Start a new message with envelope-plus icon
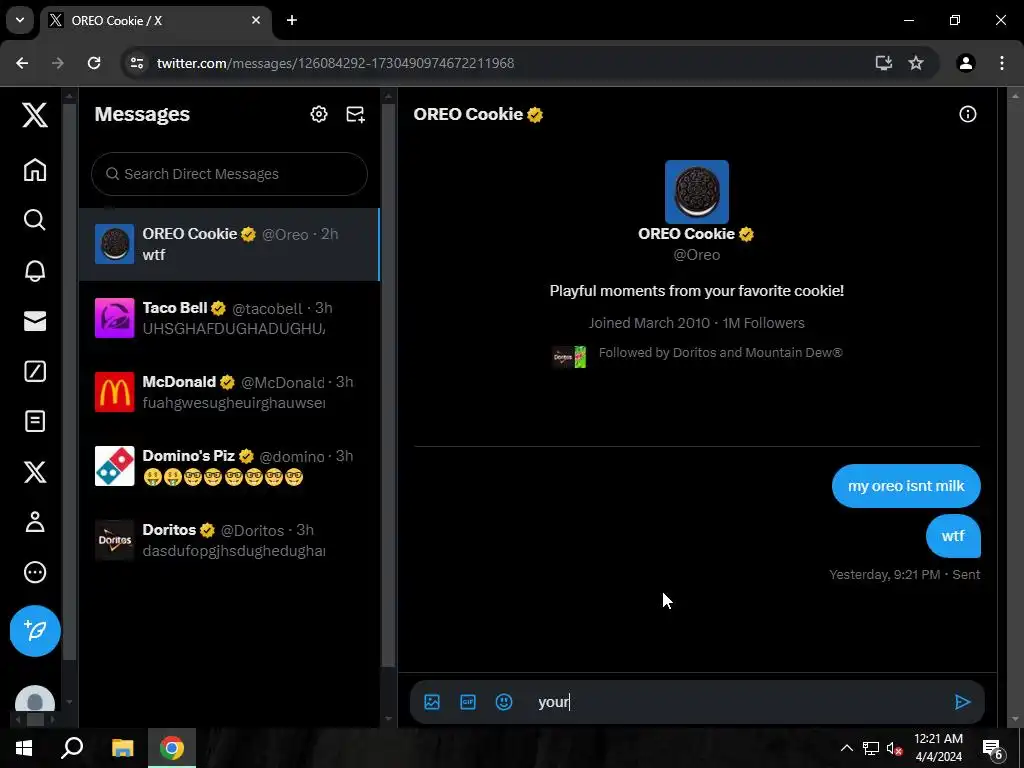The width and height of the screenshot is (1024, 768). click(355, 114)
